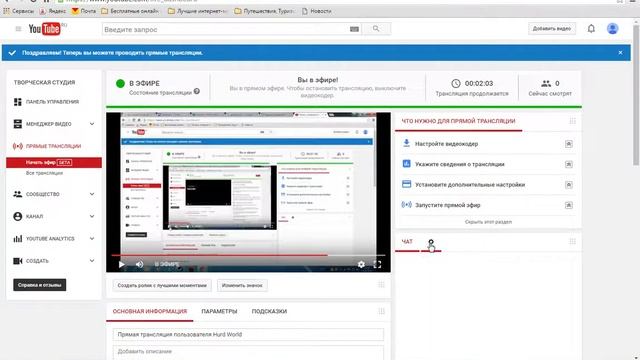Switch to the Основная информация tab
Image resolution: width=640 pixels, height=360 pixels.
[149, 311]
